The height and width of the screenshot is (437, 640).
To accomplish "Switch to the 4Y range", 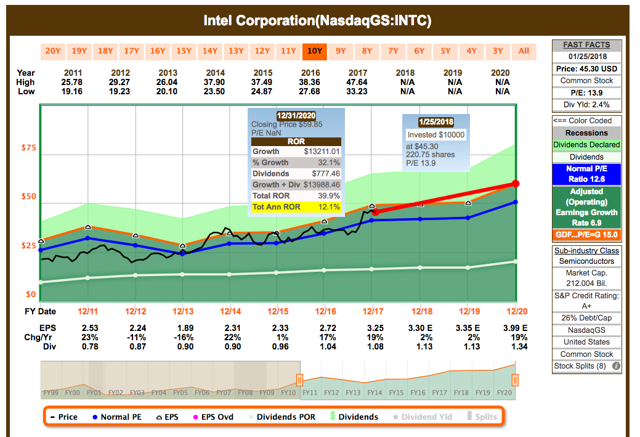I will click(471, 51).
